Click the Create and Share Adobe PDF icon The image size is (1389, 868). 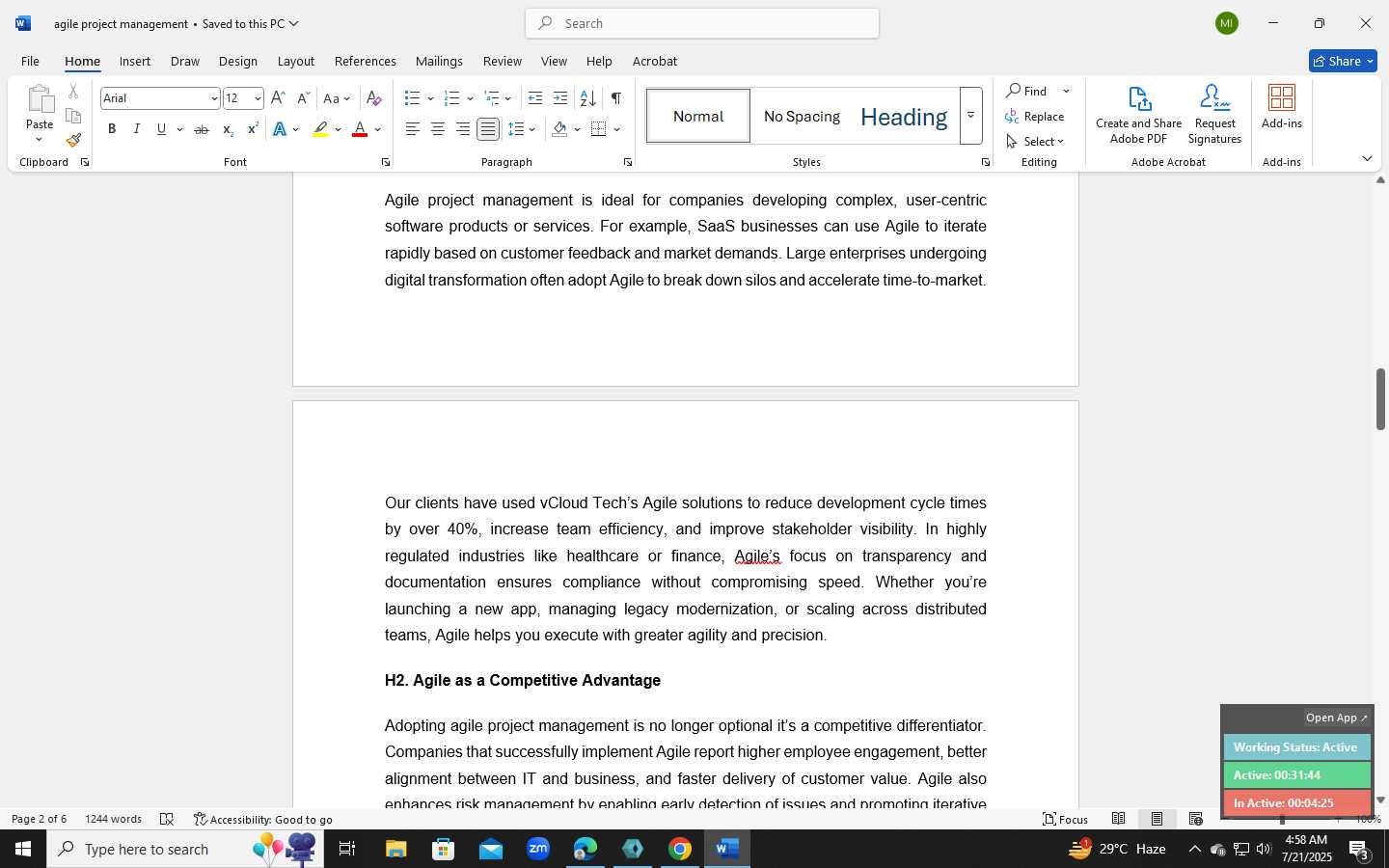1139,98
